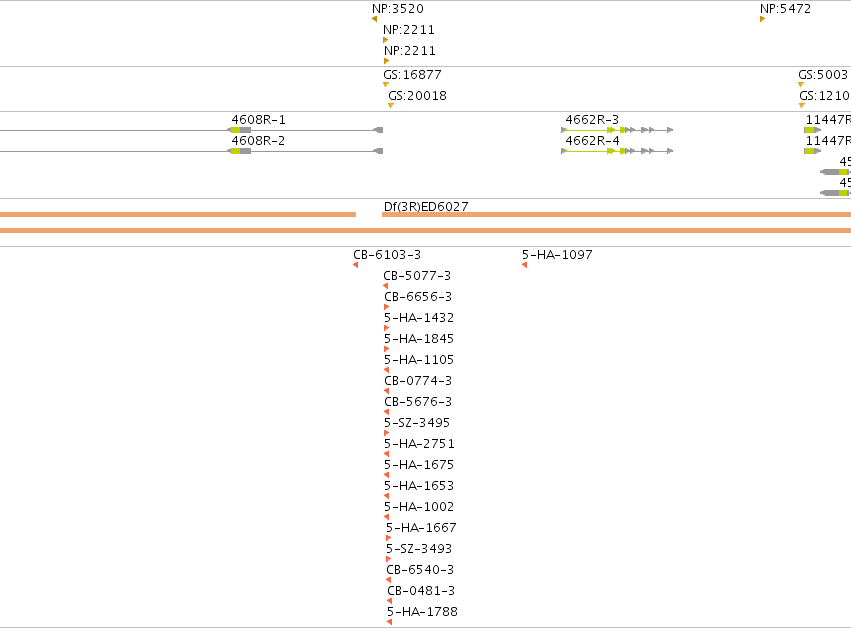
Task: Select the 4662R-3 transcript label
Action: point(592,119)
